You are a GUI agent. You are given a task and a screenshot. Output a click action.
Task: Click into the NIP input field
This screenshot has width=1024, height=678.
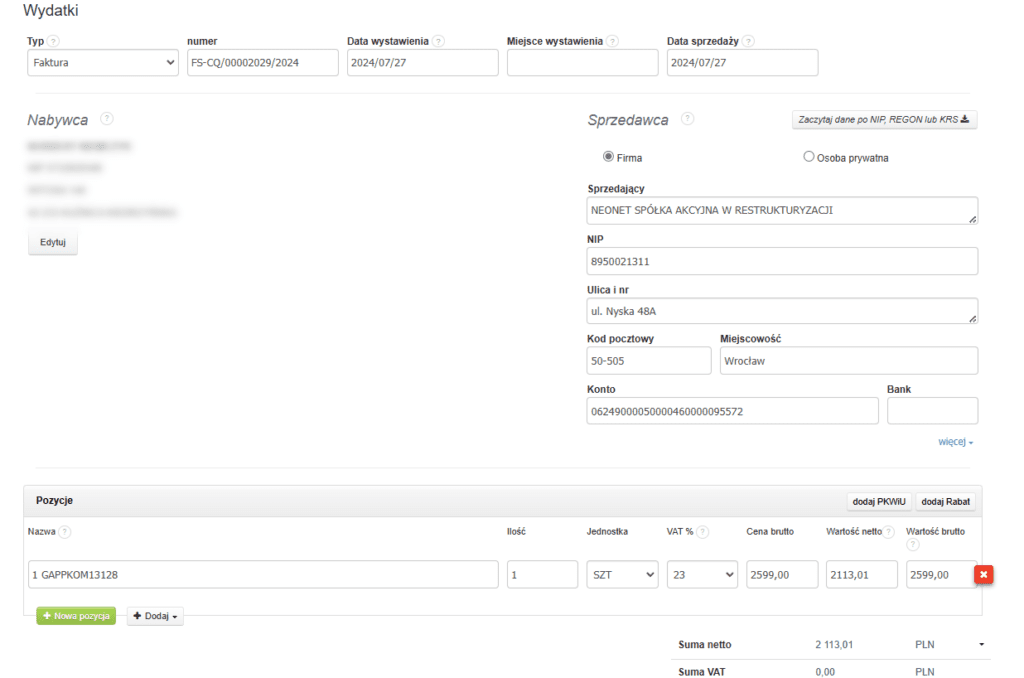tap(782, 261)
